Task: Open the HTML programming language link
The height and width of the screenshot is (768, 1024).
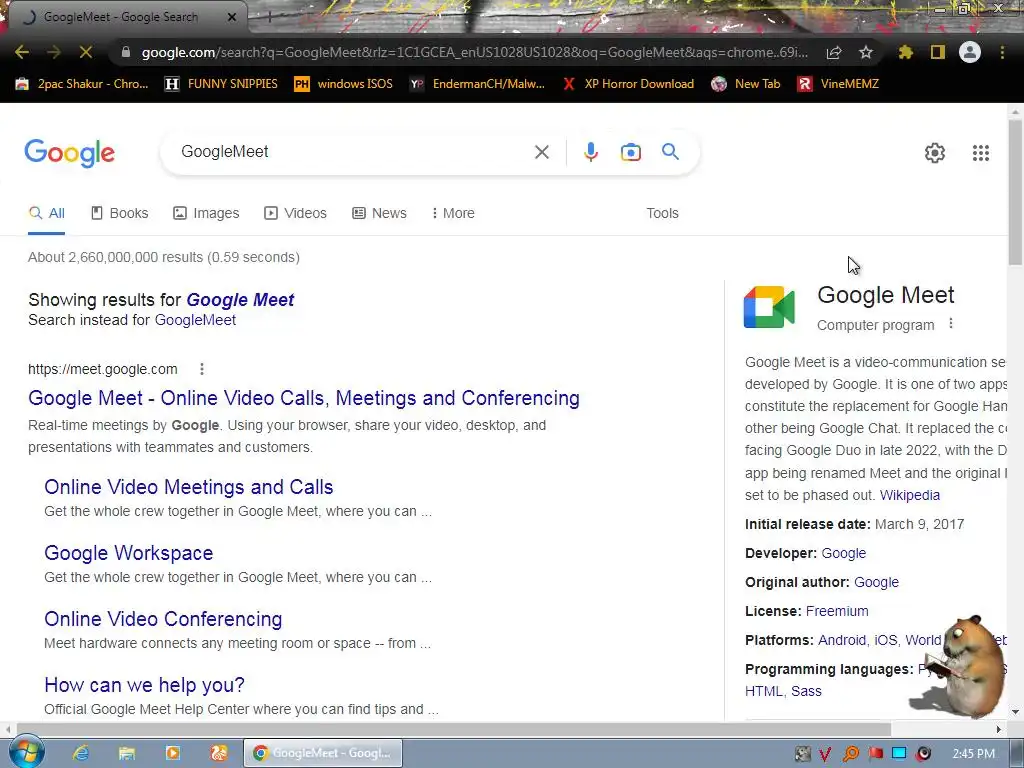Action: tap(763, 691)
